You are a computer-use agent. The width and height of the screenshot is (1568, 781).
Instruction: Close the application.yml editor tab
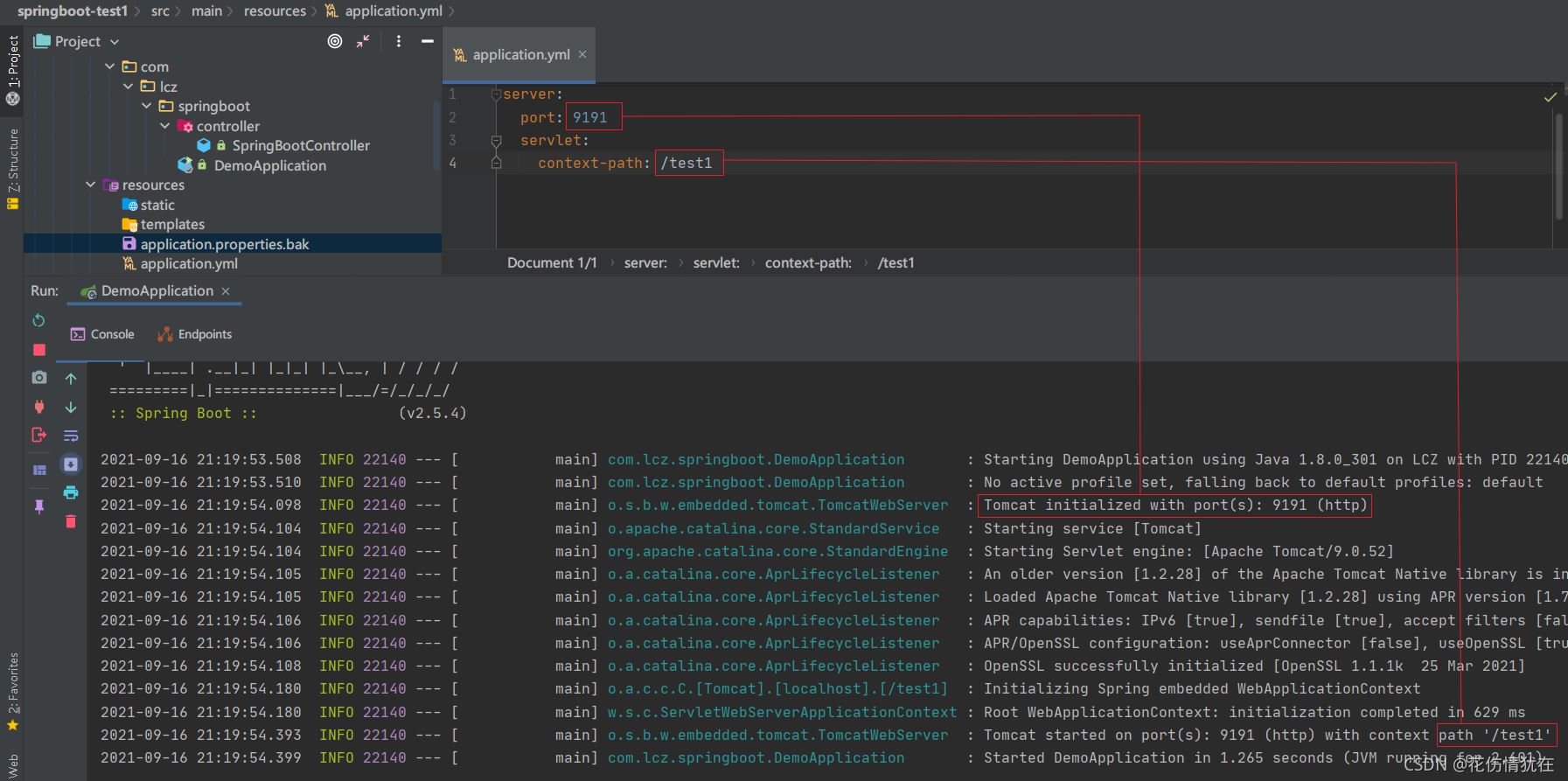[582, 54]
